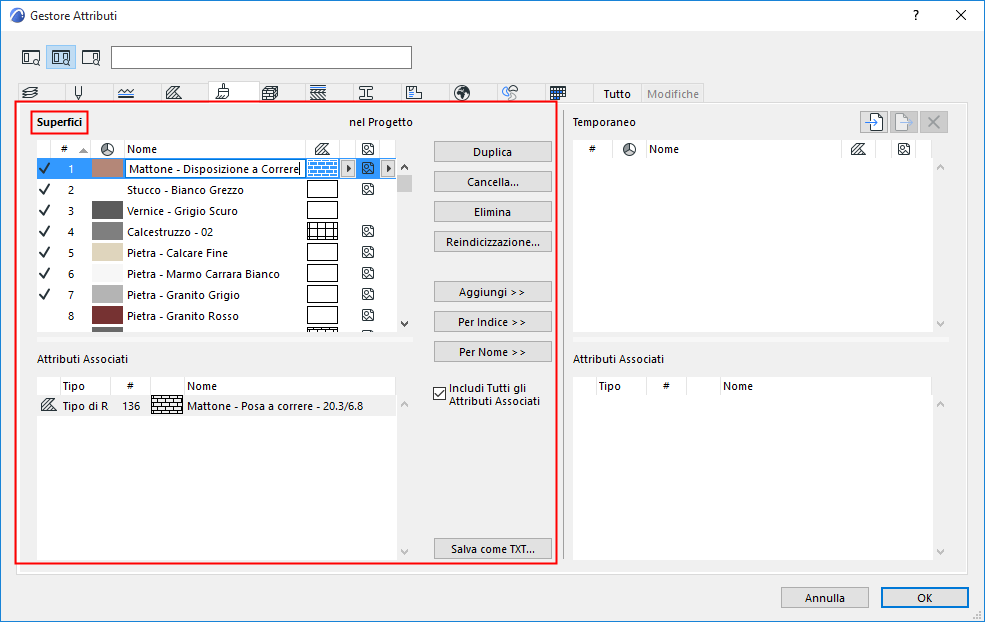Click the Duplica button
Image resolution: width=985 pixels, height=622 pixels.
(x=492, y=152)
